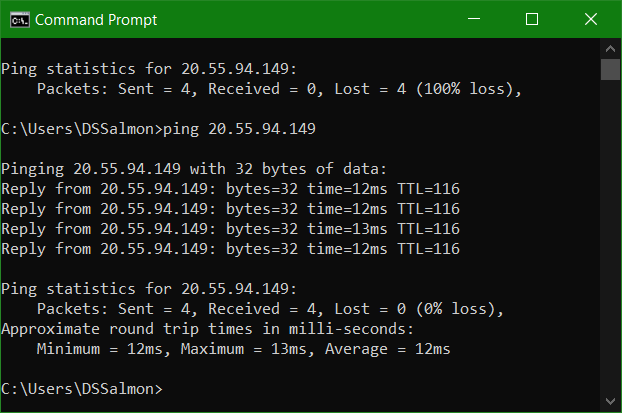Close the Command Prompt window

(x=591, y=19)
